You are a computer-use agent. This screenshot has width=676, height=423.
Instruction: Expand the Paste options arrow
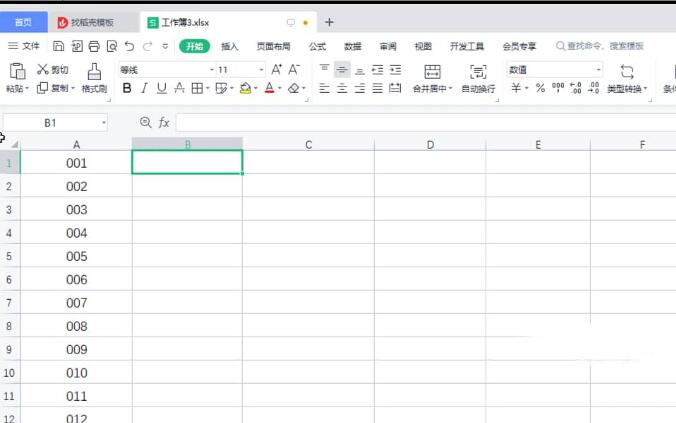pos(27,88)
